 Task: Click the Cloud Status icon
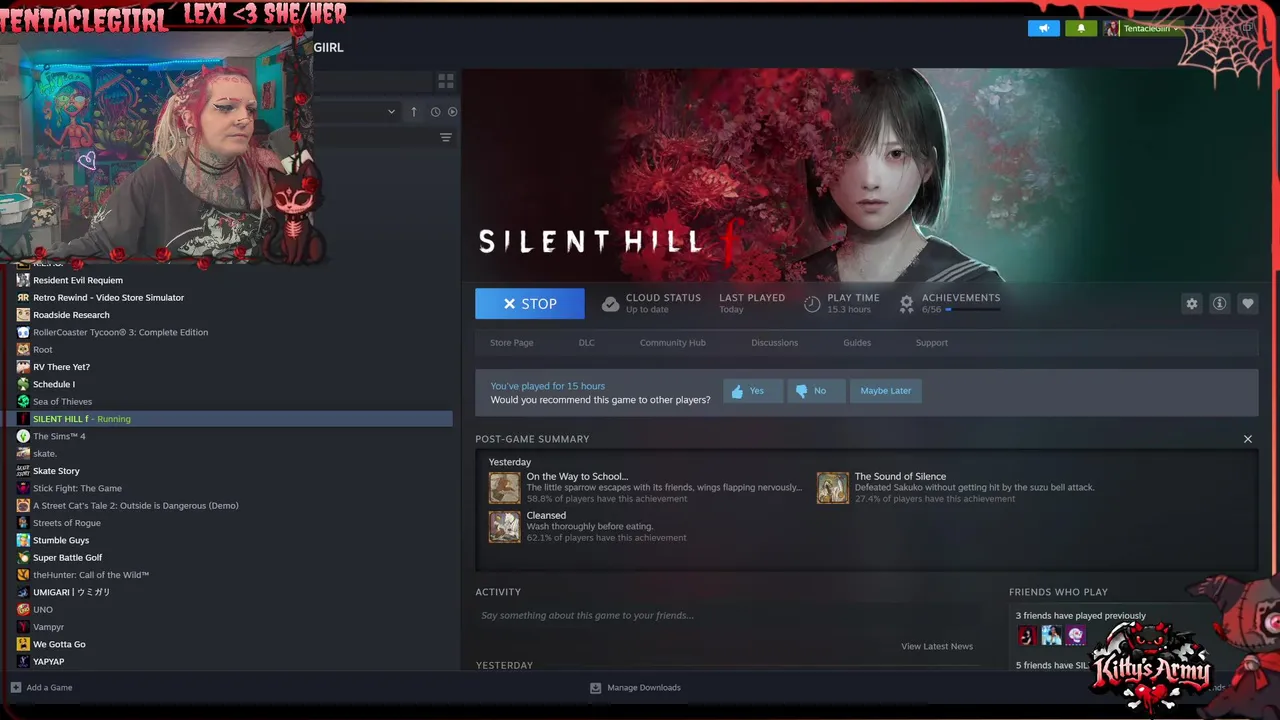610,304
